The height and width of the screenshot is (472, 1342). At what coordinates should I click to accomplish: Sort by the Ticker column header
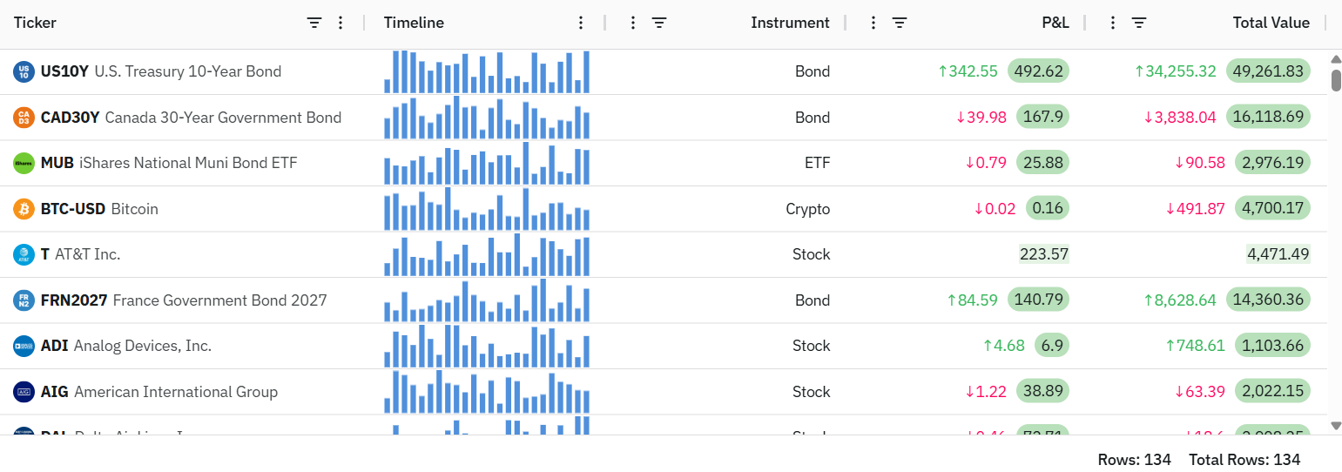coord(35,23)
